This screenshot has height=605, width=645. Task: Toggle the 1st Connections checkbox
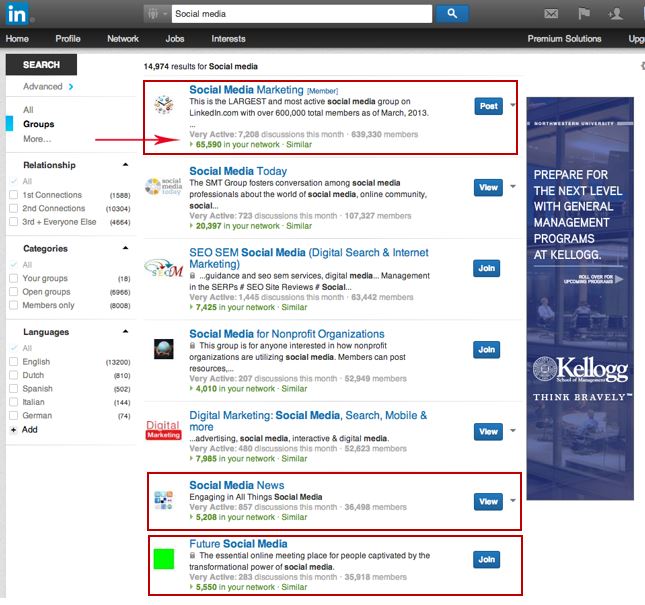tap(14, 195)
